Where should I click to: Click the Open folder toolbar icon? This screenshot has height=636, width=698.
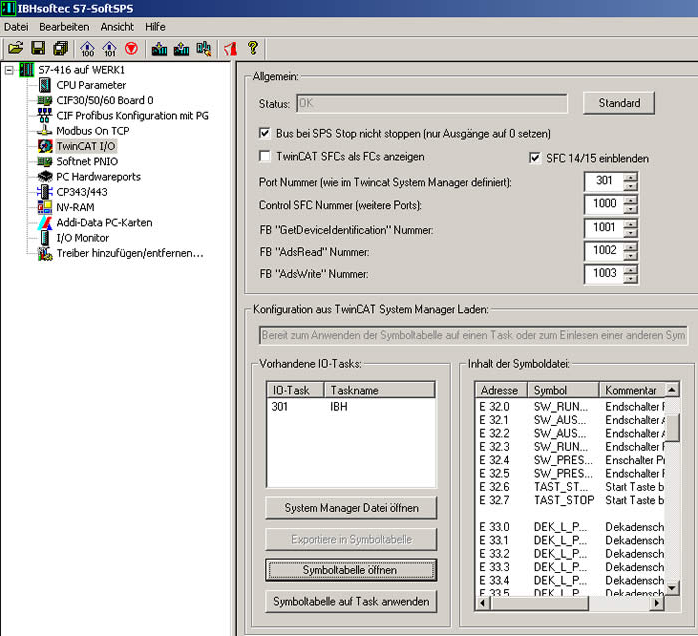pos(16,48)
